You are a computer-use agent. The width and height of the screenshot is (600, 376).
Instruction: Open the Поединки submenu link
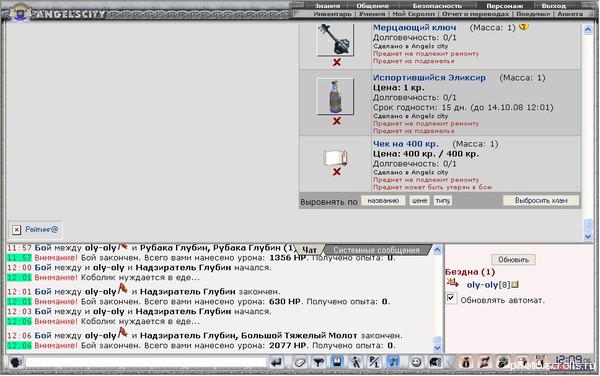(x=533, y=14)
